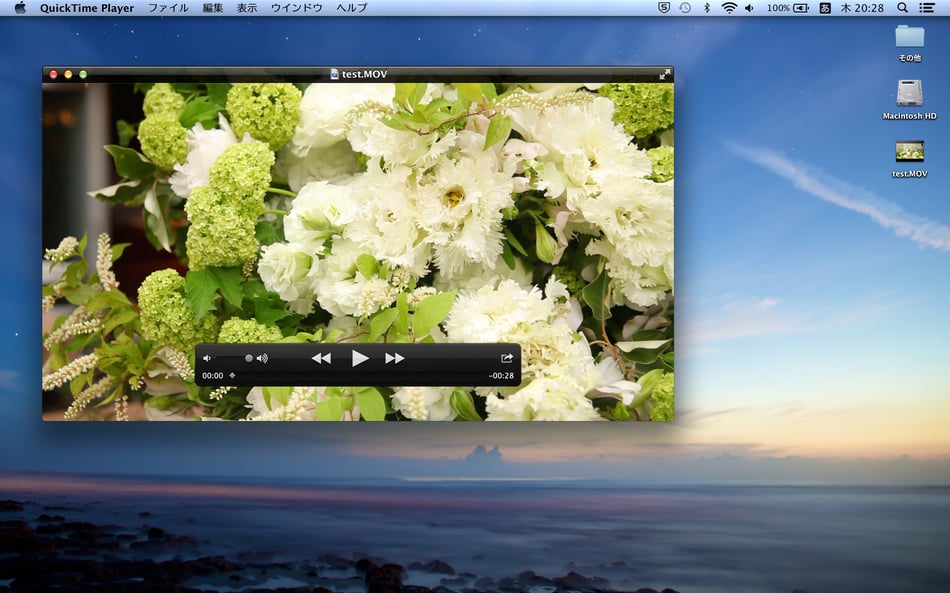Enter full screen via title bar arrows
This screenshot has height=593, width=950.
665,74
